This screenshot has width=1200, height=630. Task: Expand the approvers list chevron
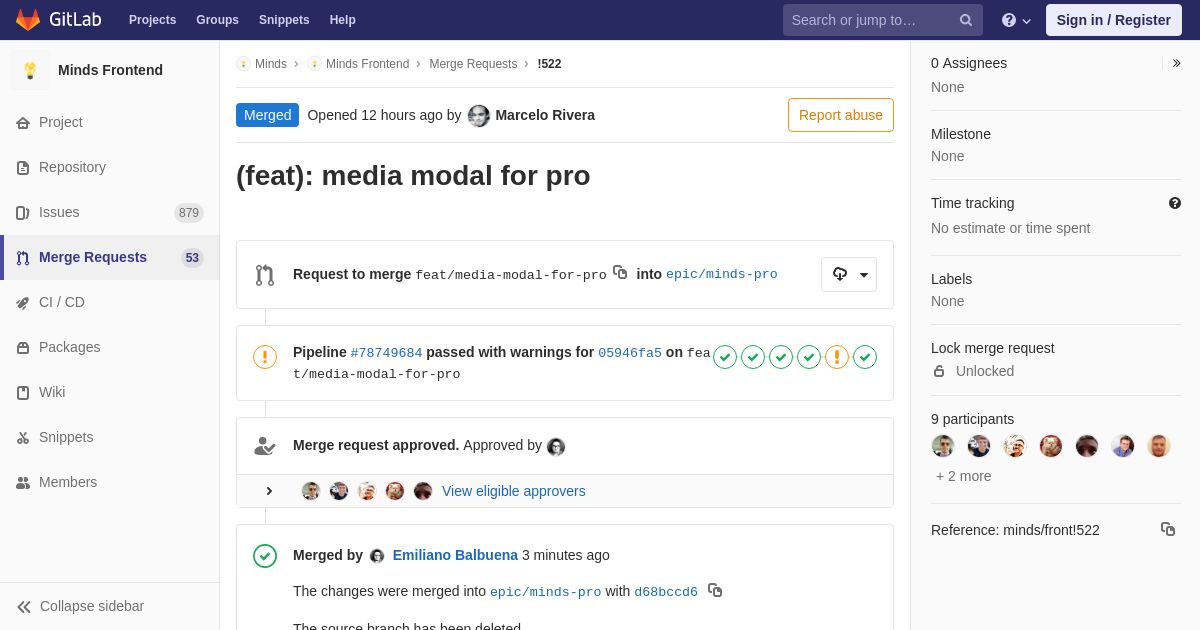coord(269,491)
